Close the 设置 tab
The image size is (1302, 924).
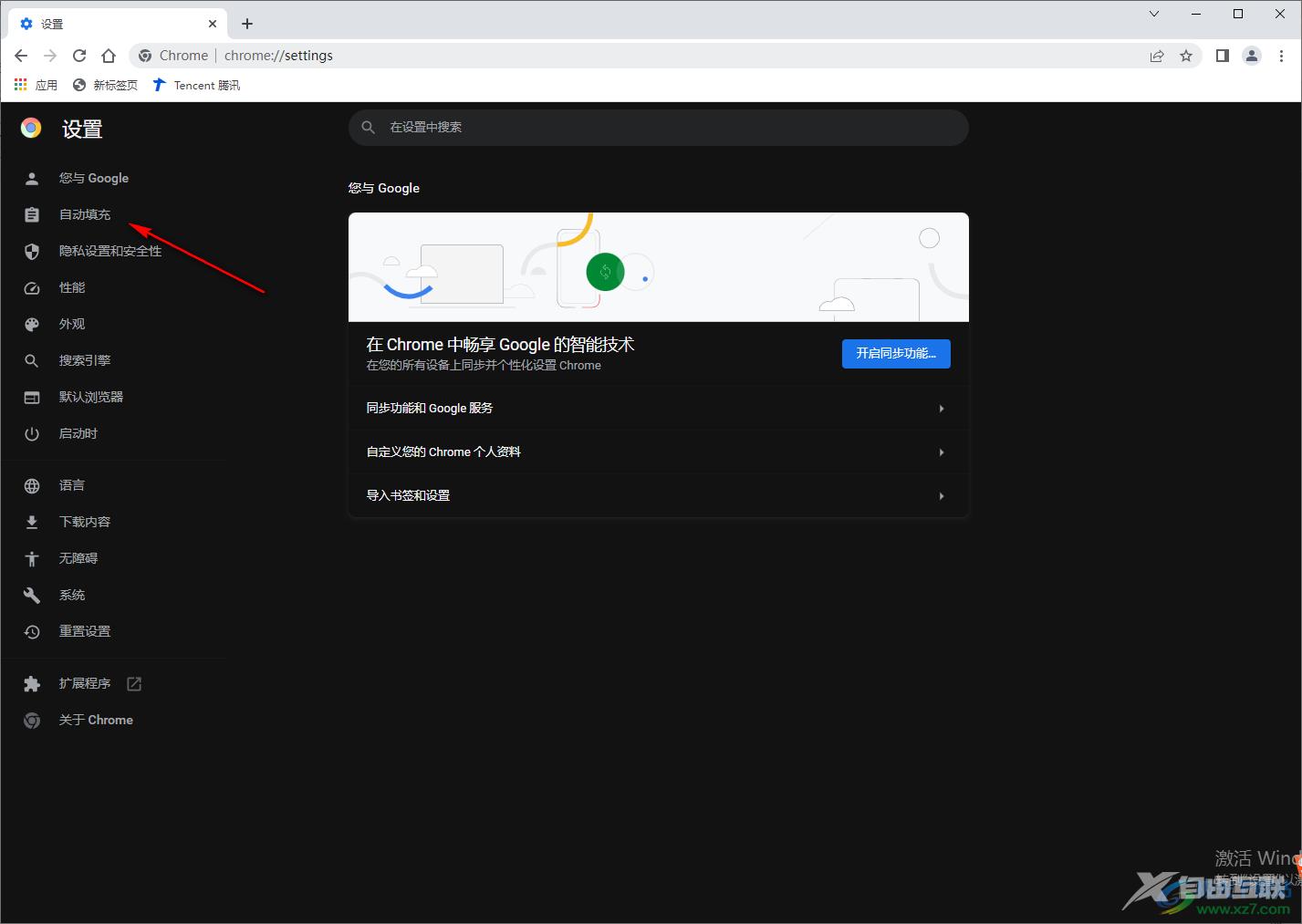(213, 24)
